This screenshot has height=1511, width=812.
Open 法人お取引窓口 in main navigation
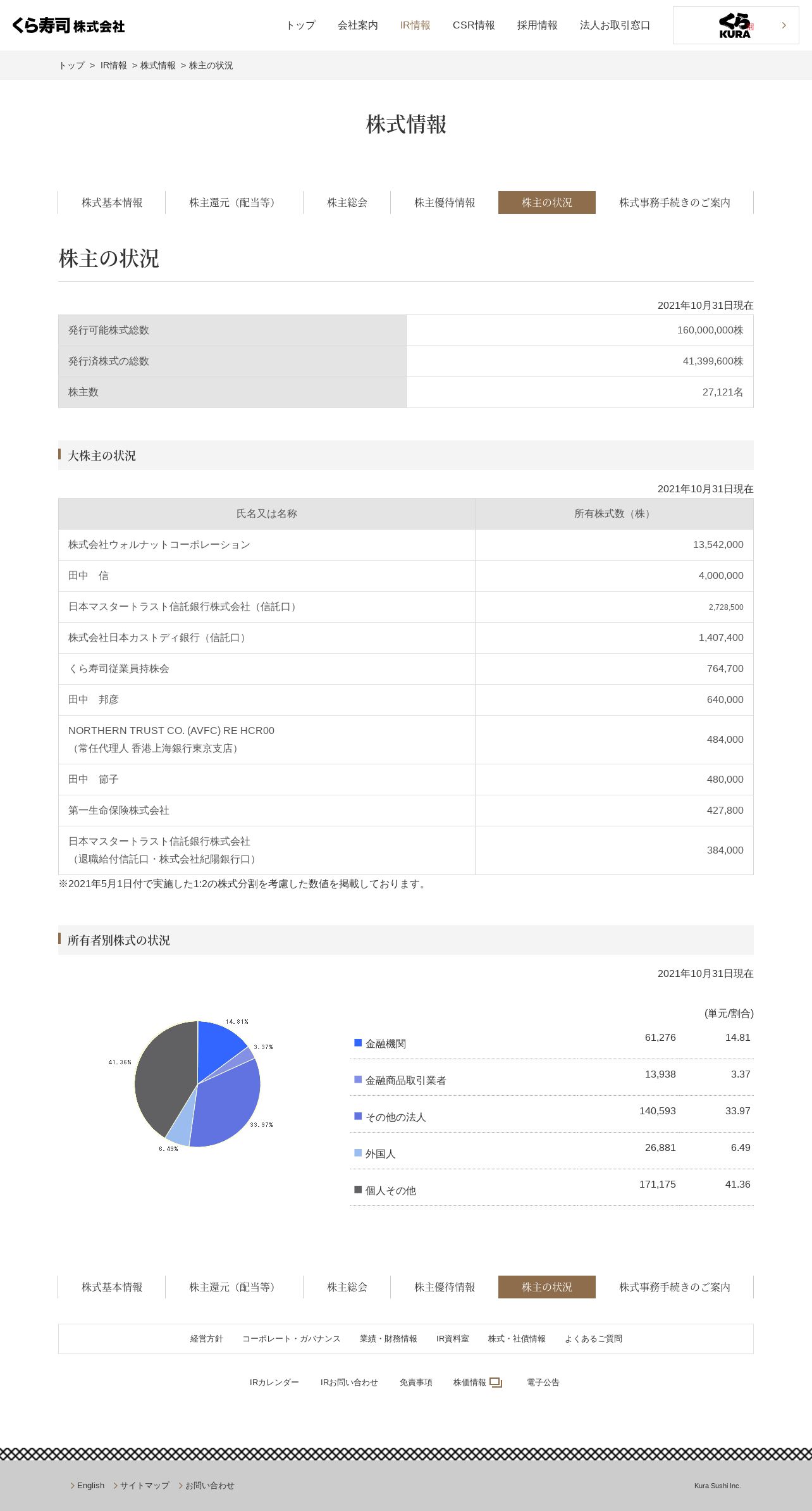pyautogui.click(x=615, y=25)
